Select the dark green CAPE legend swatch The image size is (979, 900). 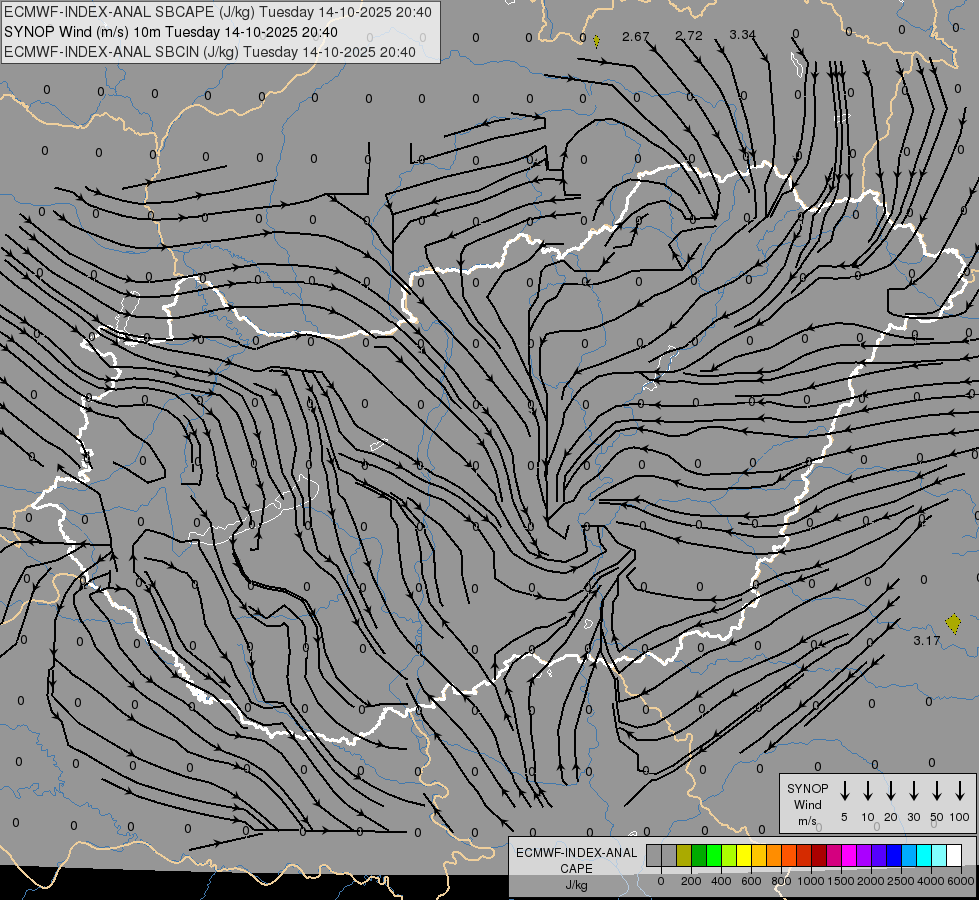[x=699, y=855]
